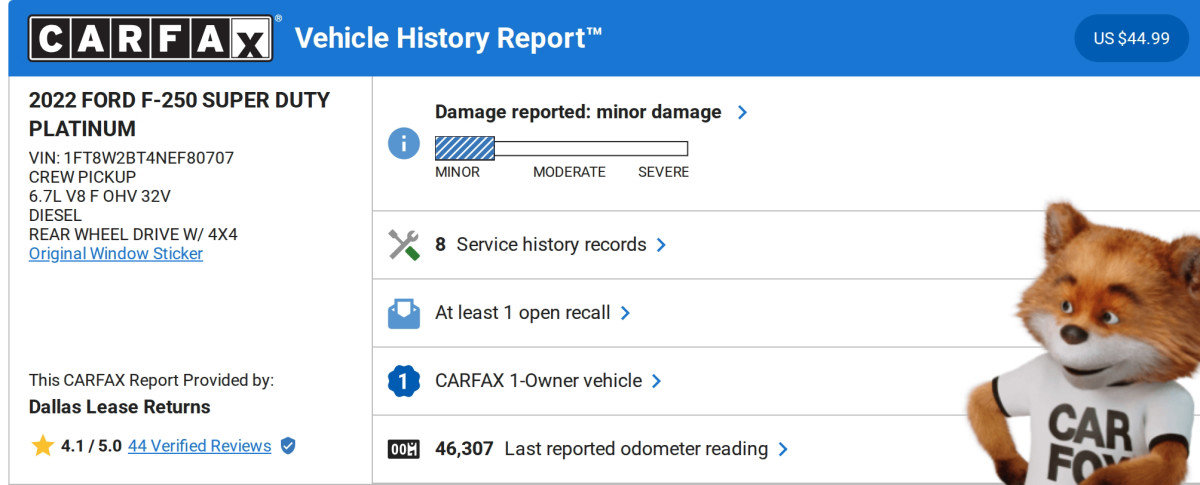The height and width of the screenshot is (485, 1200).
Task: Click the damage severity bar
Action: (x=561, y=148)
